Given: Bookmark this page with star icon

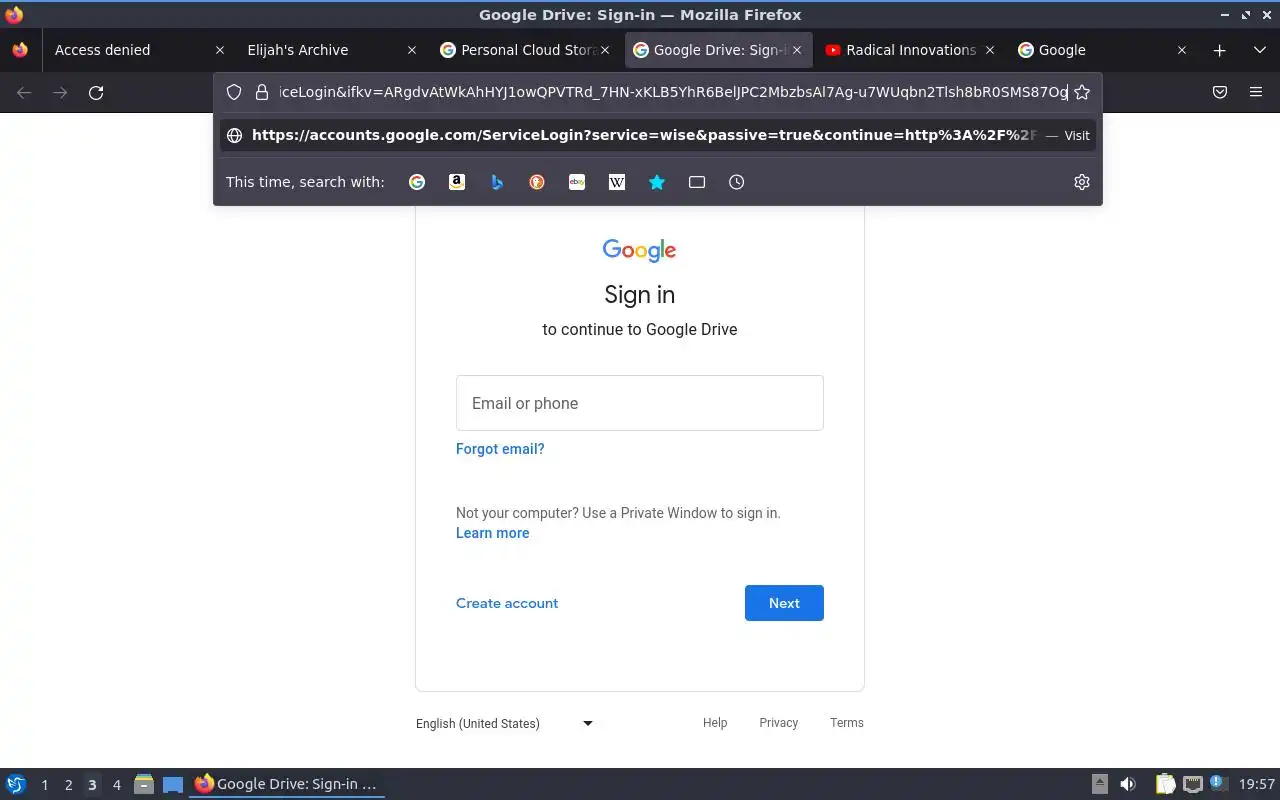Looking at the screenshot, I should pos(1082,92).
